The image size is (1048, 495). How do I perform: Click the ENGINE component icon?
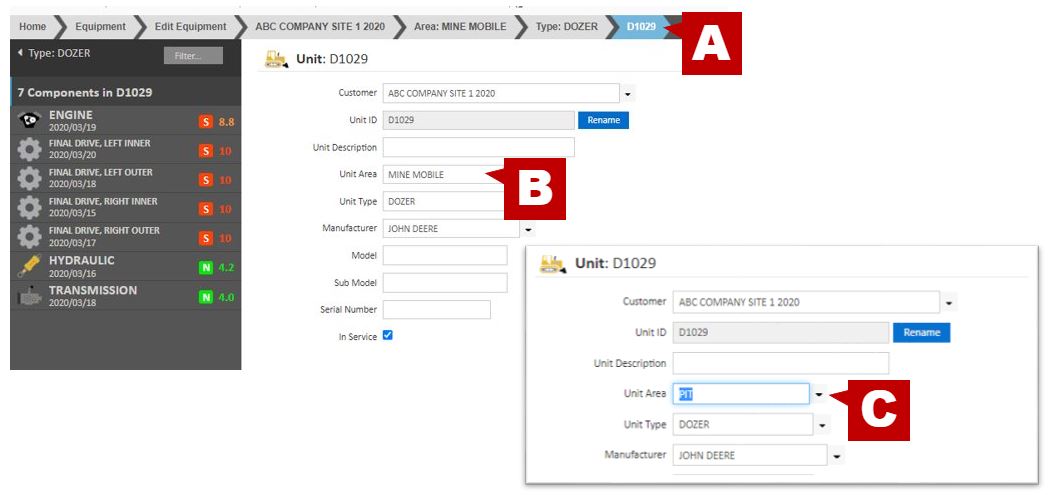30,121
